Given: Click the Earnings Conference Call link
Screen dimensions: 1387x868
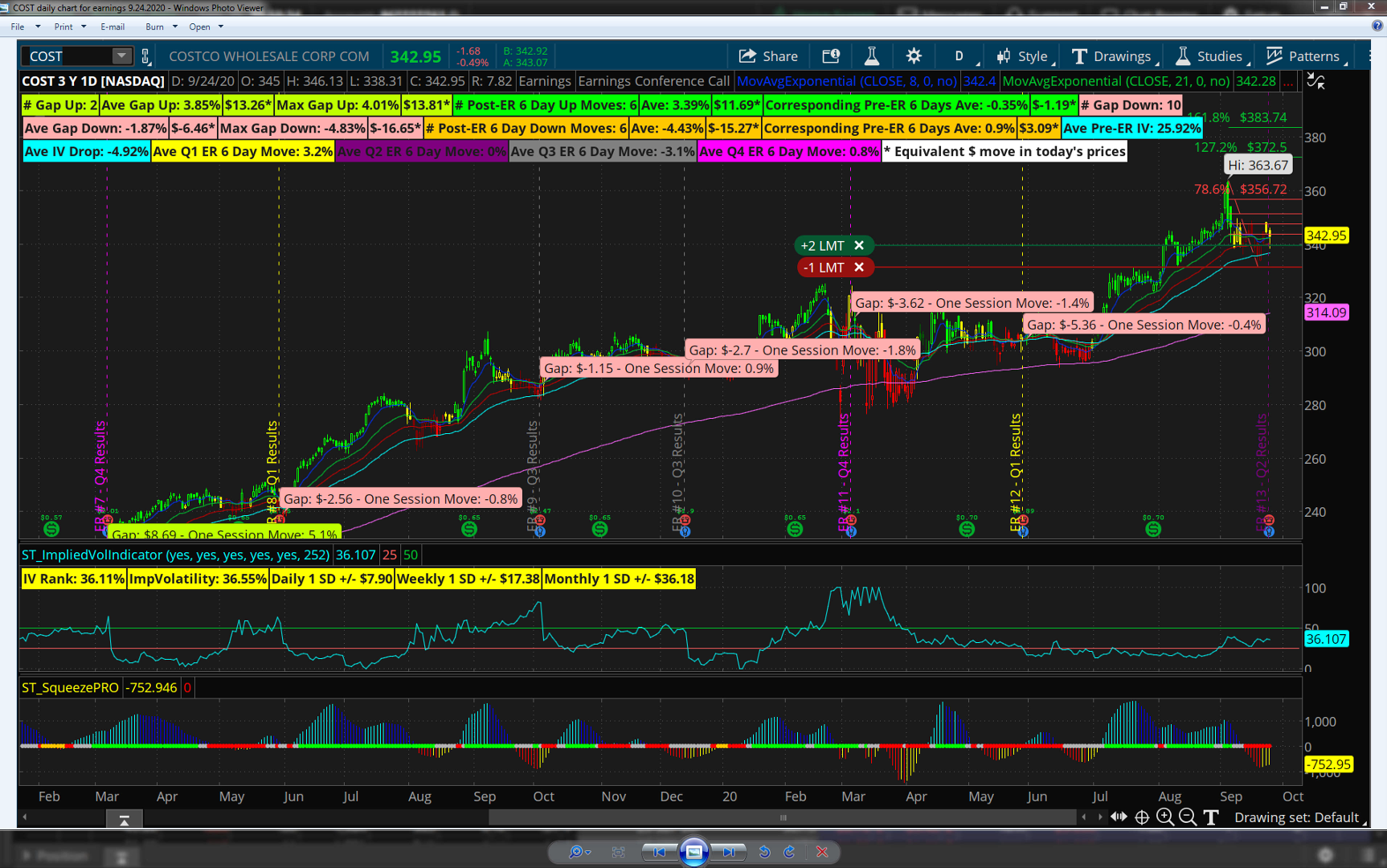Looking at the screenshot, I should point(655,81).
